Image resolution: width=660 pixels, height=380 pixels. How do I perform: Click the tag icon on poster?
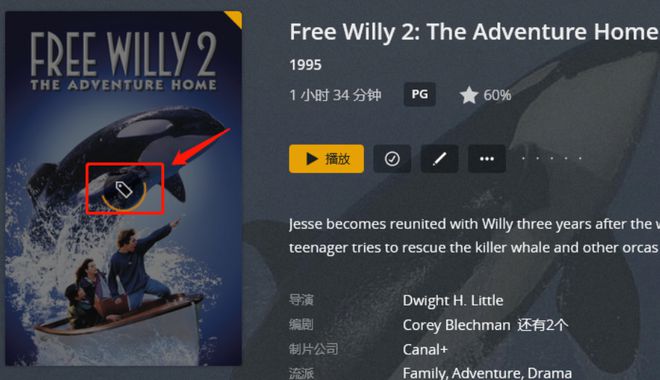click(x=124, y=190)
